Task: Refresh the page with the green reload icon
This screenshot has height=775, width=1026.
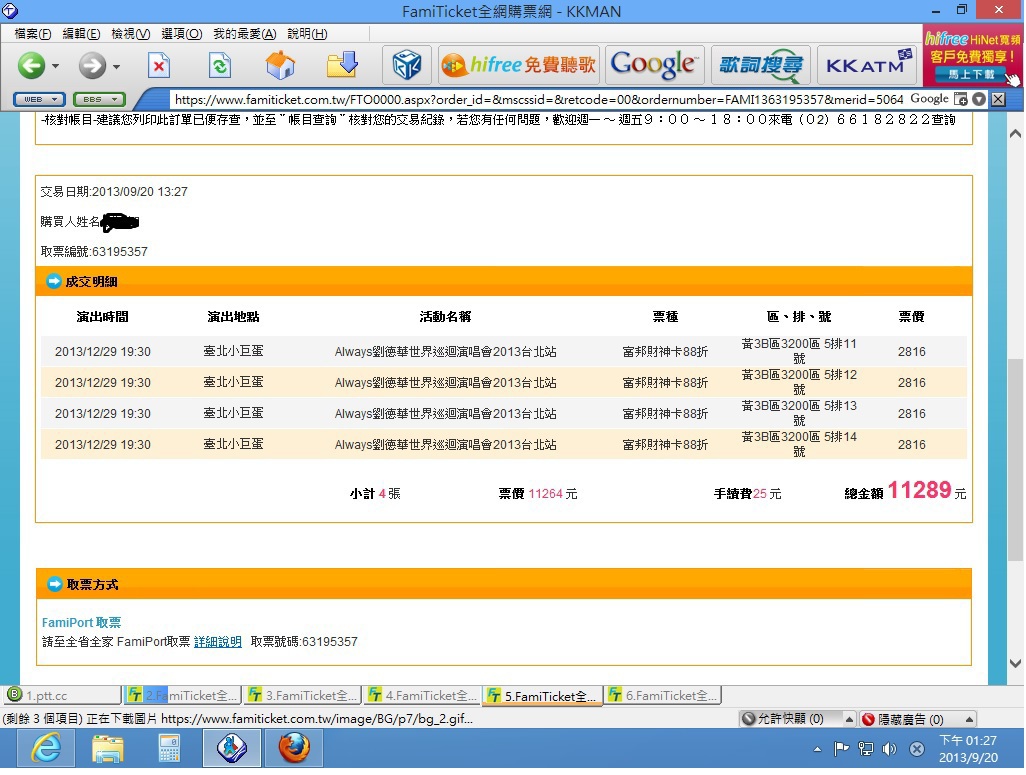Action: (220, 65)
